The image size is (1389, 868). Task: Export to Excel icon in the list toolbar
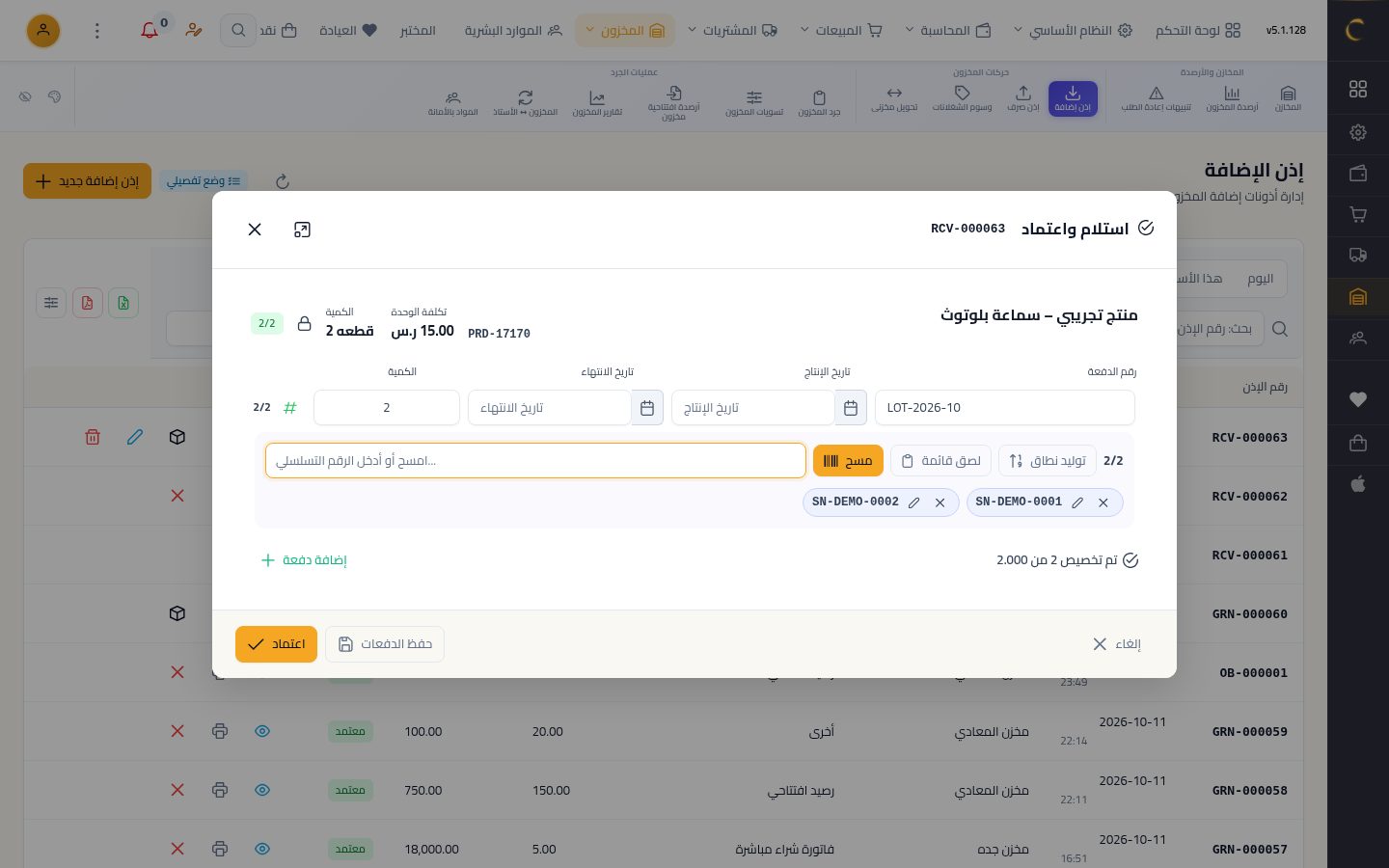(123, 303)
